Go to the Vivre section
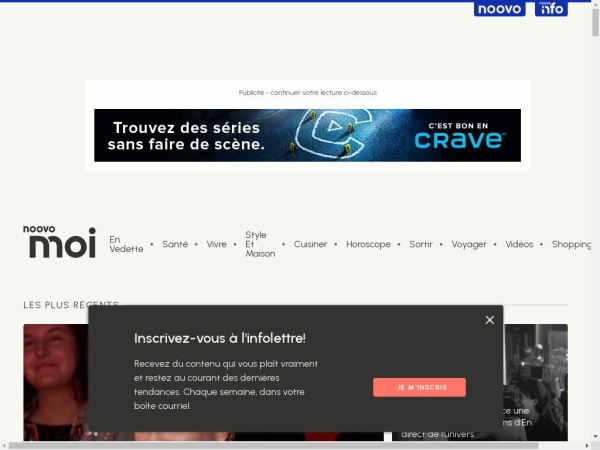Screen dimensions: 600x450 (217, 244)
